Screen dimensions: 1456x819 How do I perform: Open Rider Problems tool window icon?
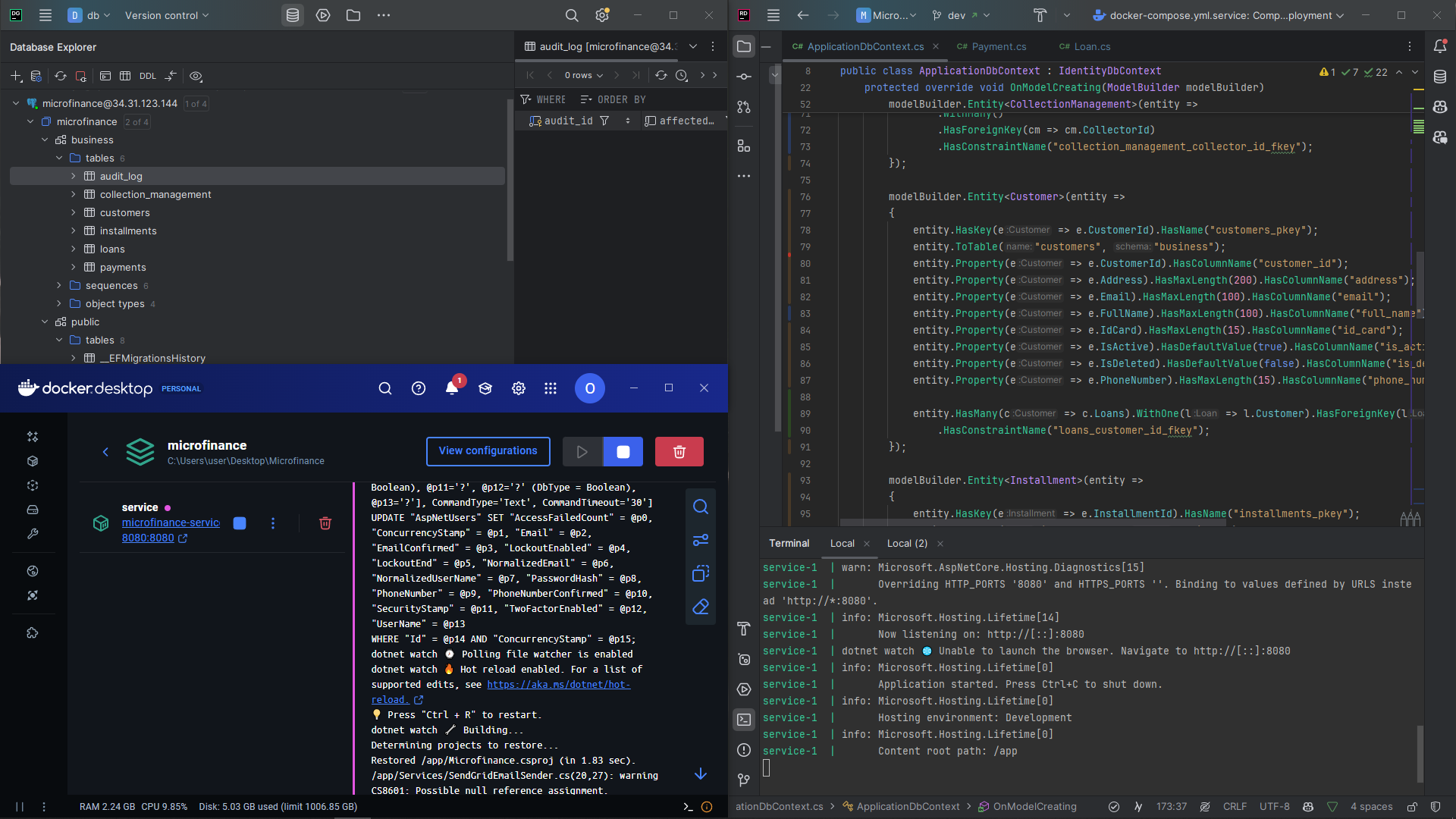744,750
